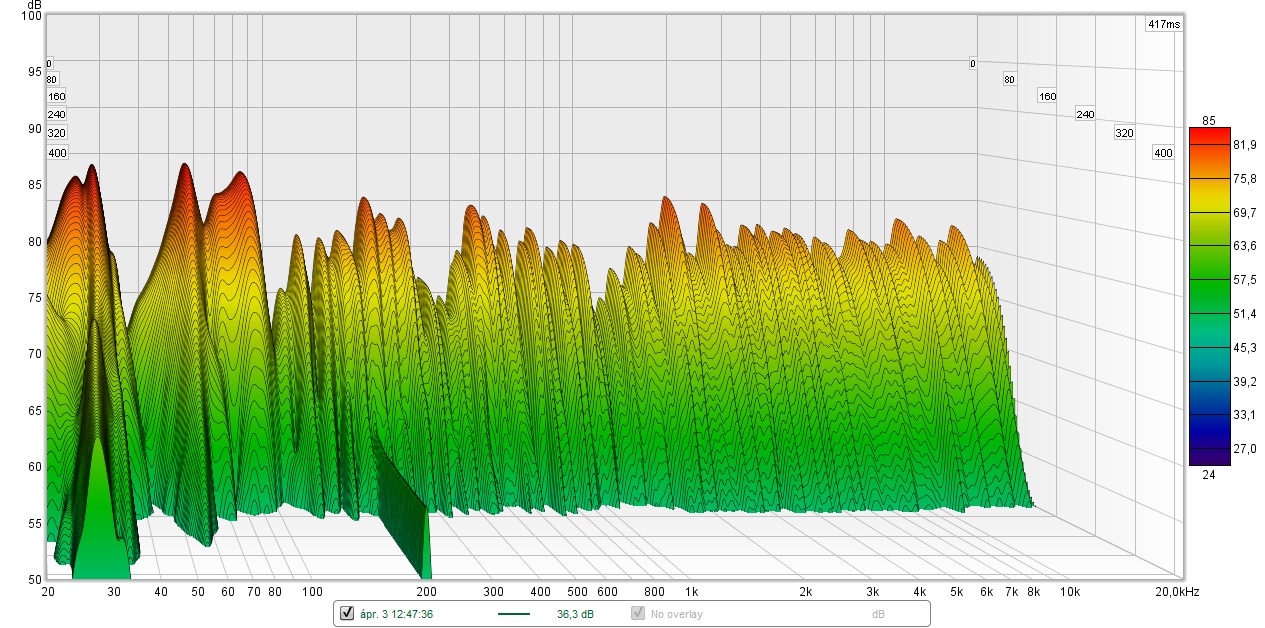Select the 240 time marker on left axis
This screenshot has height=628, width=1265.
click(x=57, y=115)
